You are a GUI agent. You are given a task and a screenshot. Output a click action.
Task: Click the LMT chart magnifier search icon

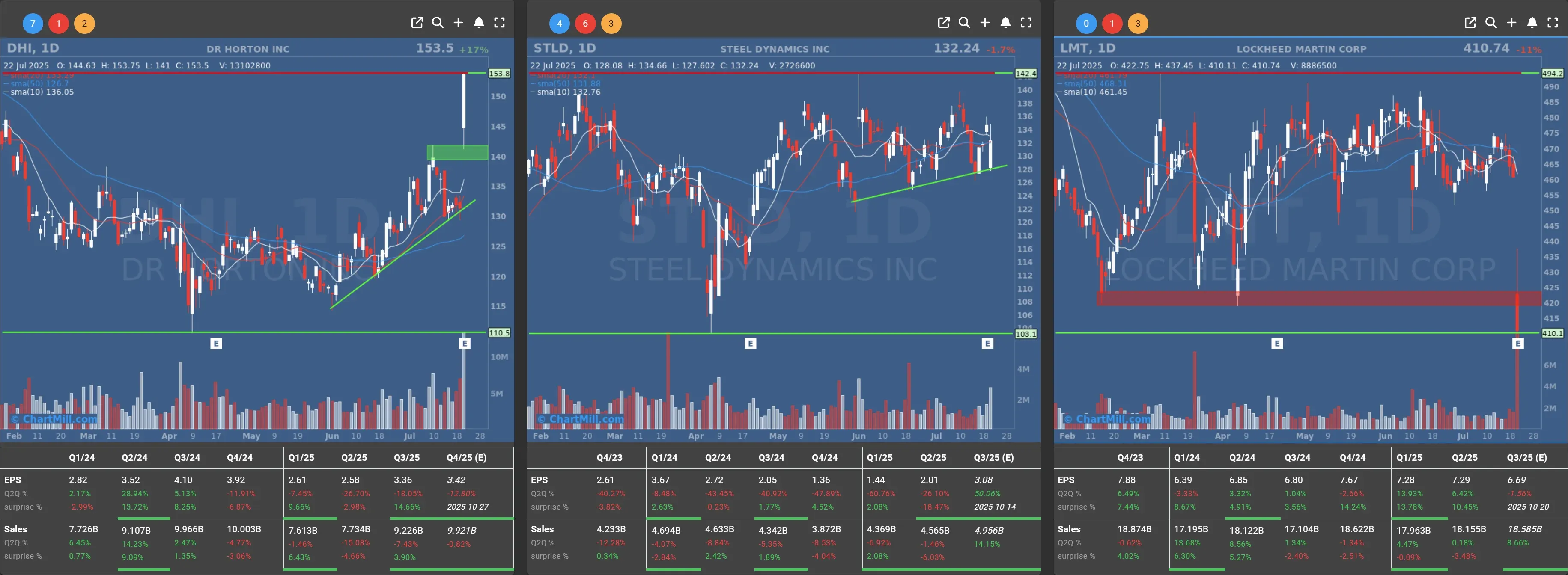tap(1490, 23)
